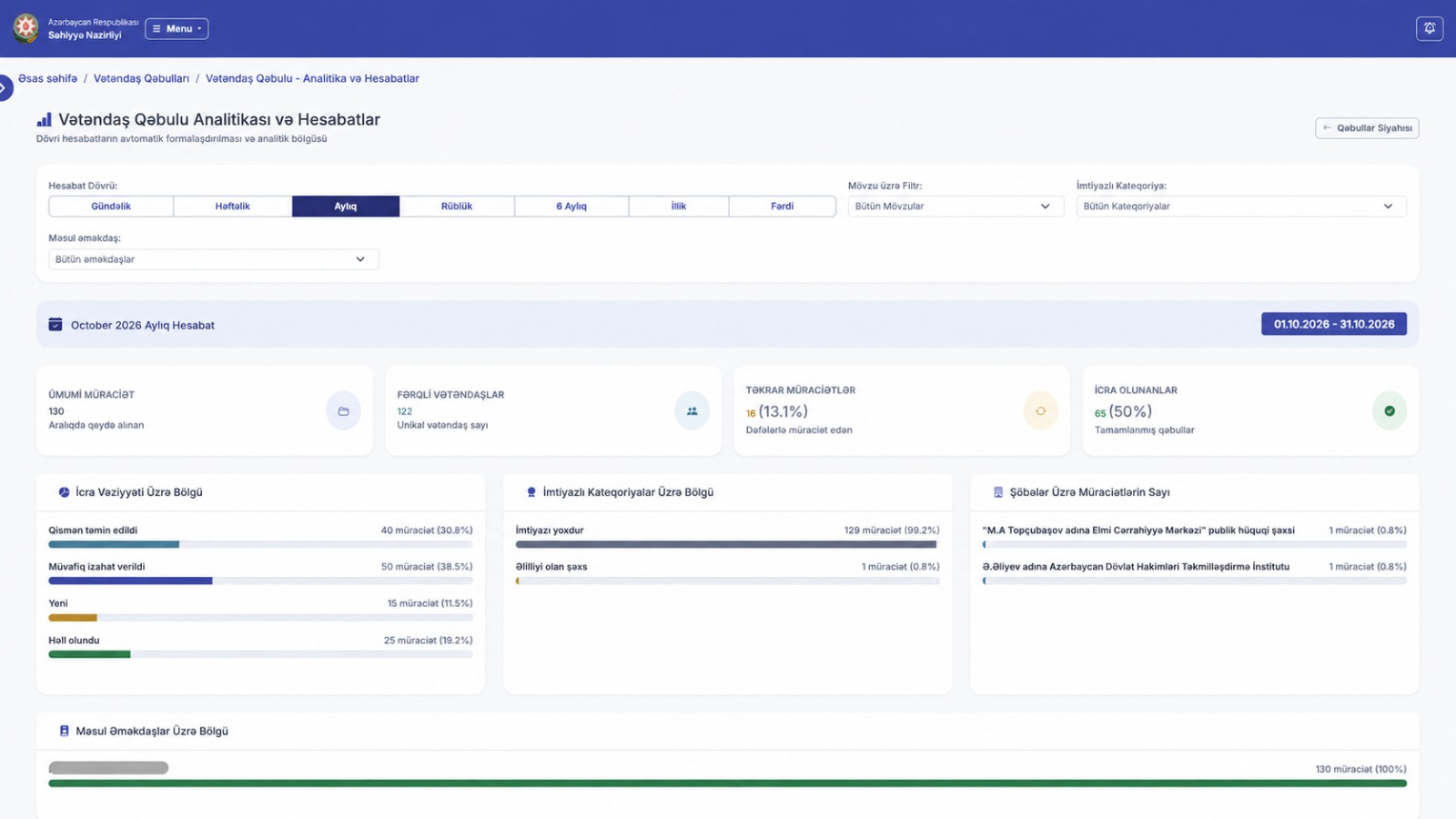Screen dimensions: 1456x819
Task: Expand the sidebar chevron arrow
Action: click(x=4, y=87)
